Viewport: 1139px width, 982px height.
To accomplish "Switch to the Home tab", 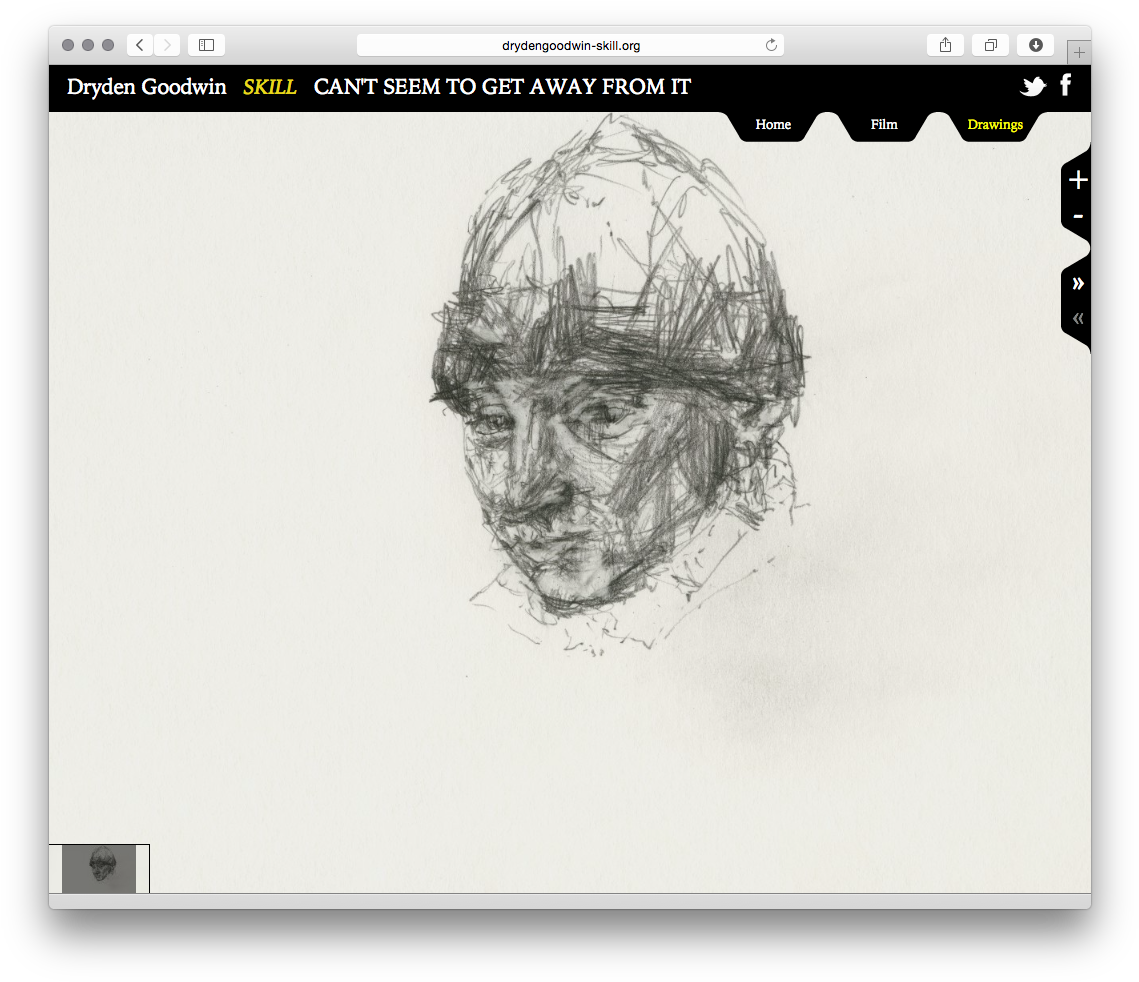I will pos(773,124).
